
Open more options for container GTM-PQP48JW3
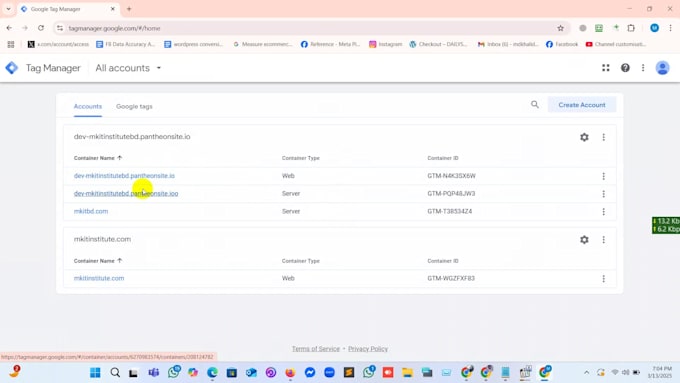(603, 194)
